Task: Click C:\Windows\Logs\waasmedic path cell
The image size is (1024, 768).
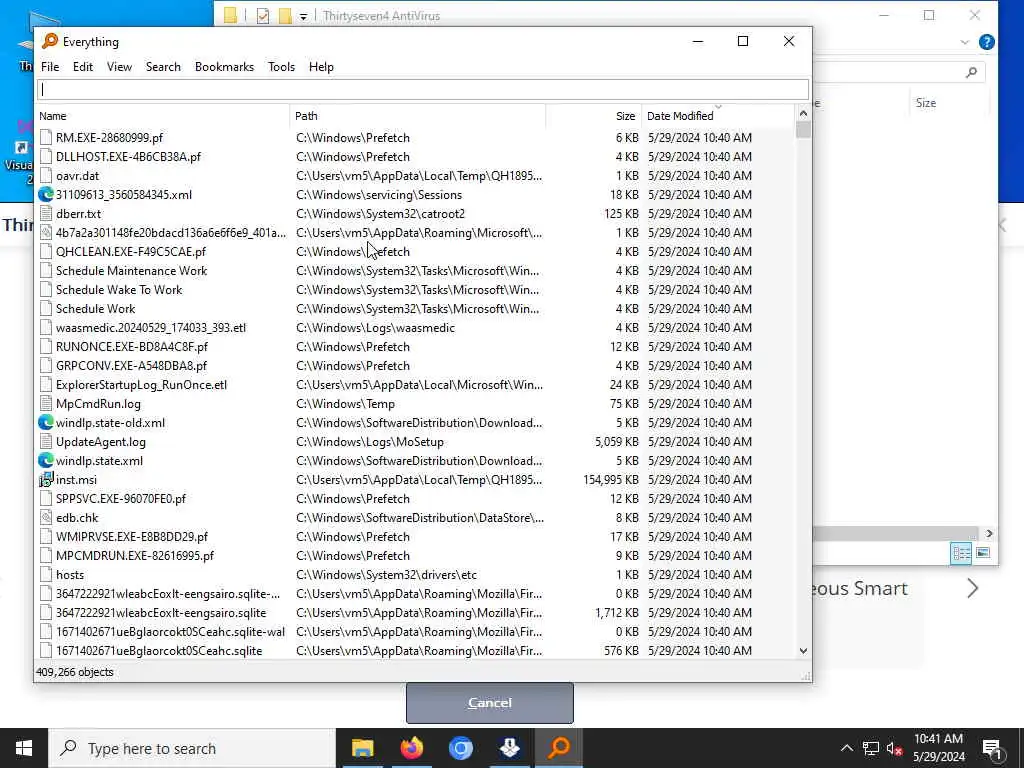Action: (x=375, y=327)
